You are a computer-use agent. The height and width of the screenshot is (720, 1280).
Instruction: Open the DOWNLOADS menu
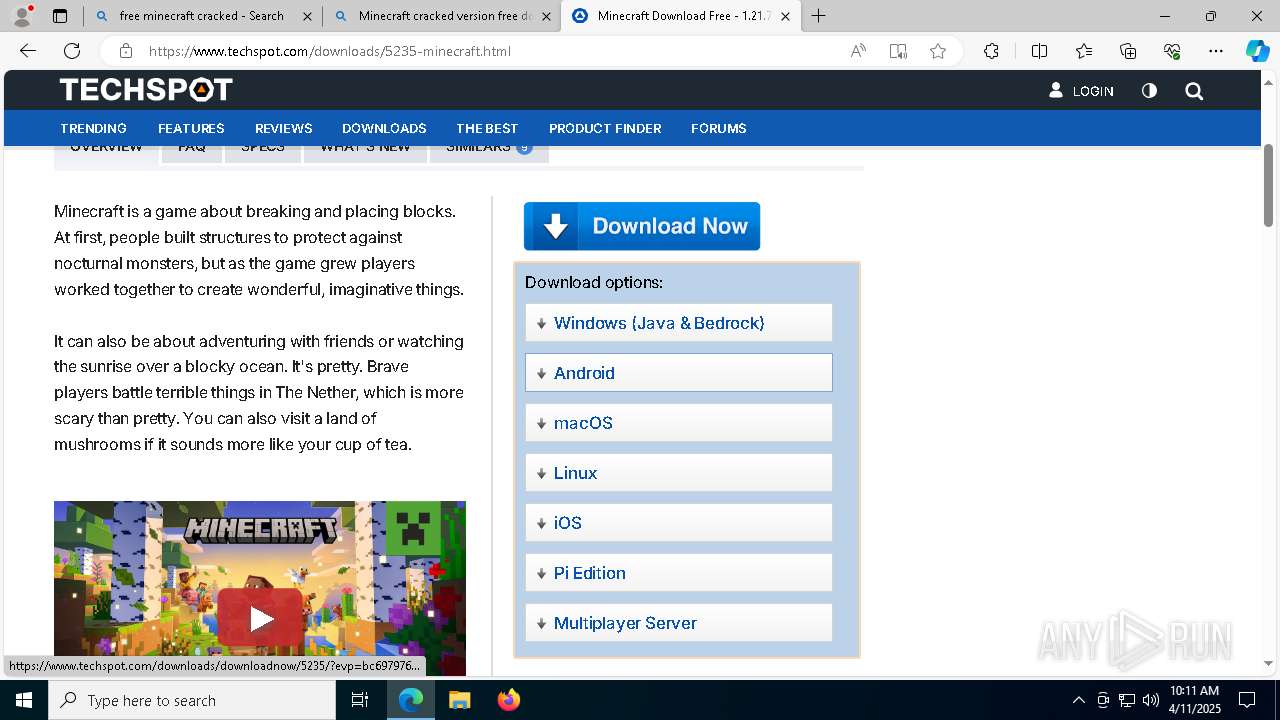(384, 128)
